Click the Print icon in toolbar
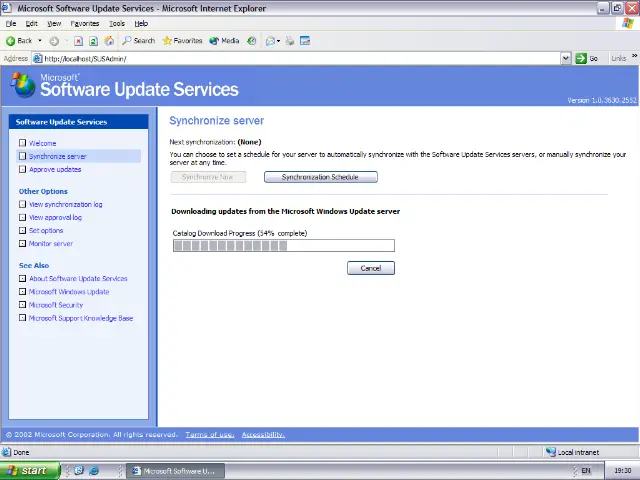The height and width of the screenshot is (480, 640). [x=290, y=41]
